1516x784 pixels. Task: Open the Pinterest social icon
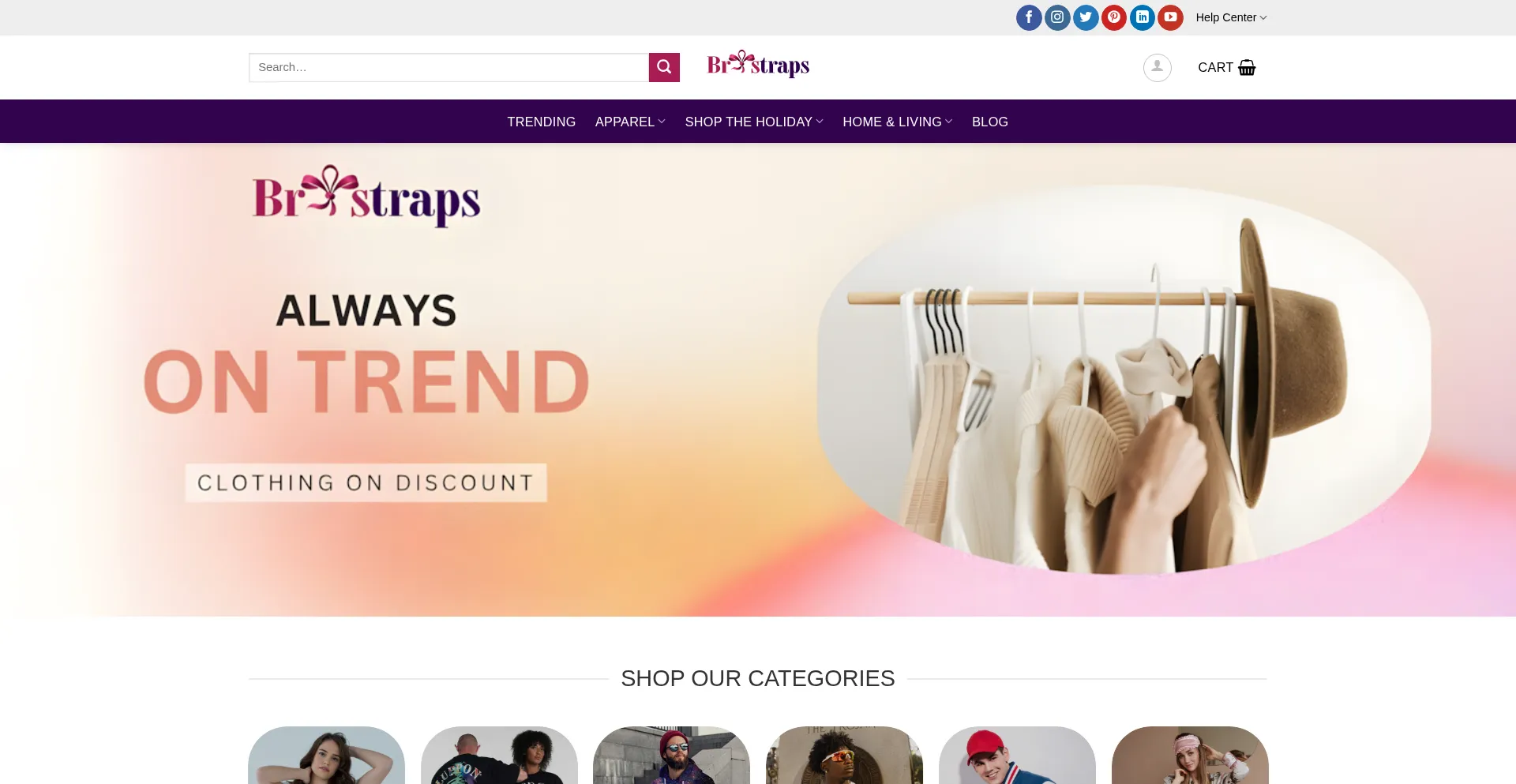1114,17
